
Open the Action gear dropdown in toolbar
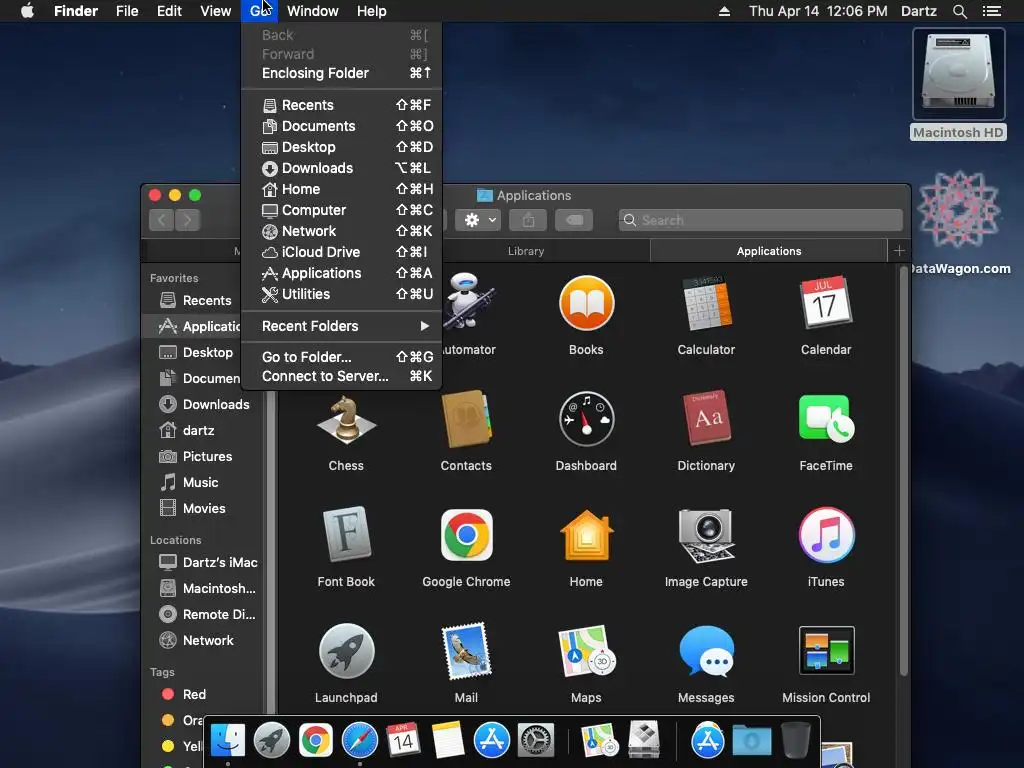(x=479, y=220)
